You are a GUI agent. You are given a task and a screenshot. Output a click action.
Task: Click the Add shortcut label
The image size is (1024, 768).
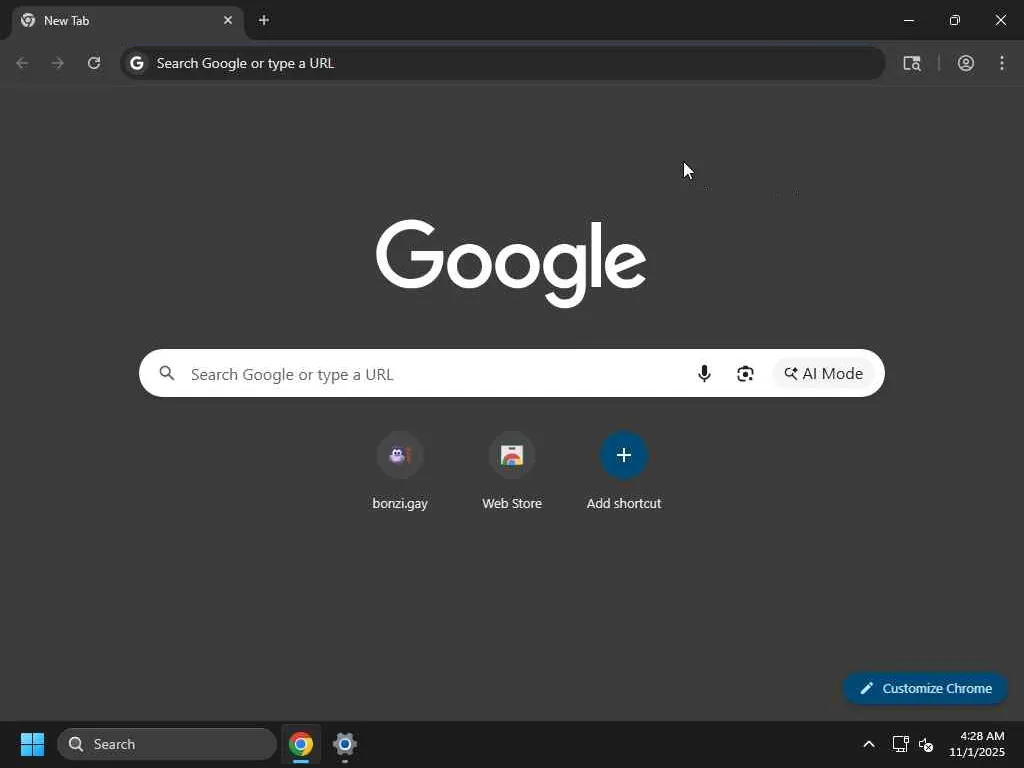tap(624, 504)
